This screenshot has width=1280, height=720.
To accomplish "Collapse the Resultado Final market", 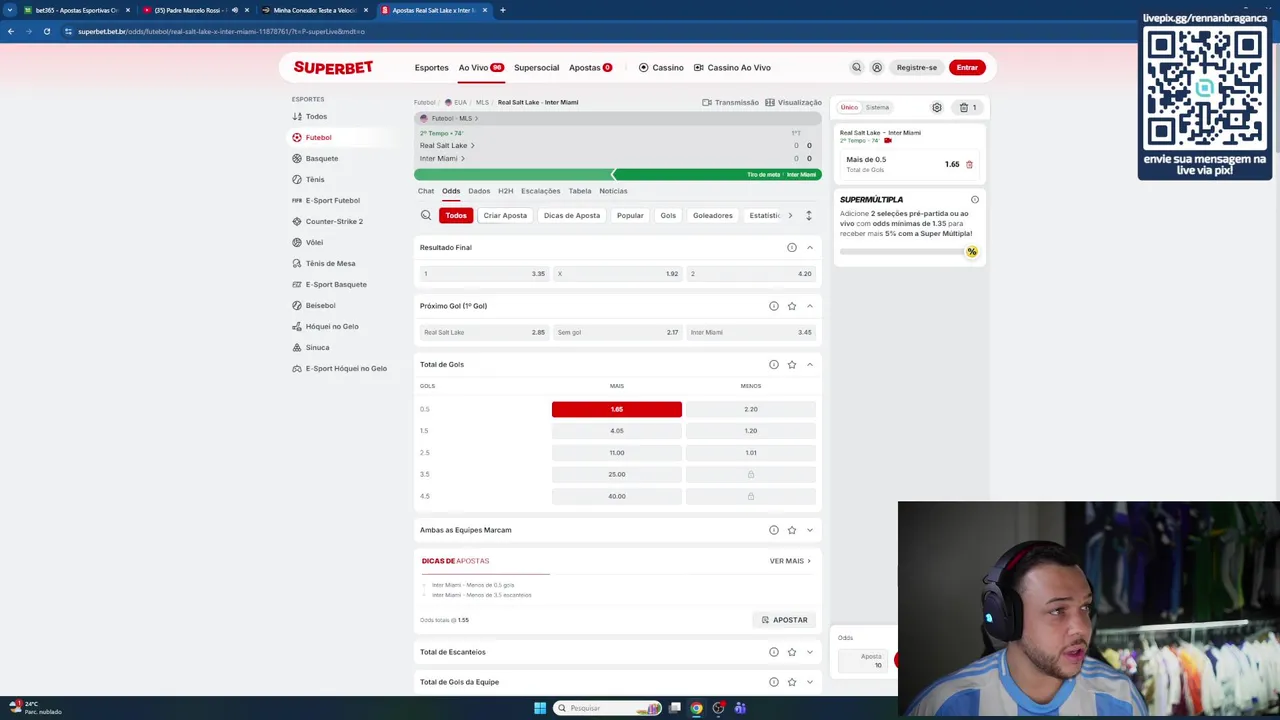I will [810, 247].
